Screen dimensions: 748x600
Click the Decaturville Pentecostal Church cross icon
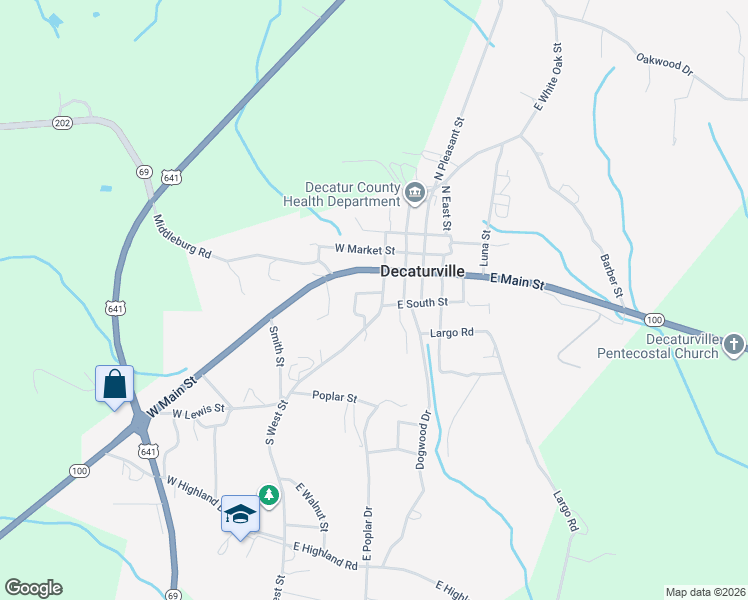(x=734, y=344)
